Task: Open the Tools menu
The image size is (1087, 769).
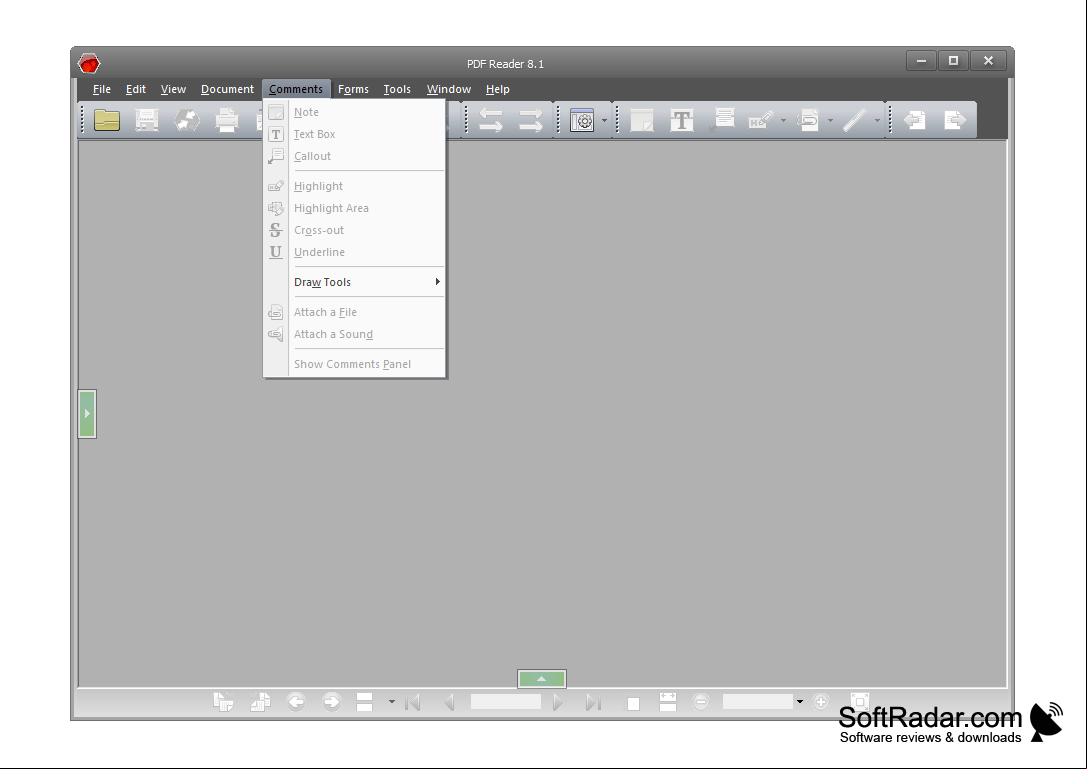Action: [x=397, y=89]
